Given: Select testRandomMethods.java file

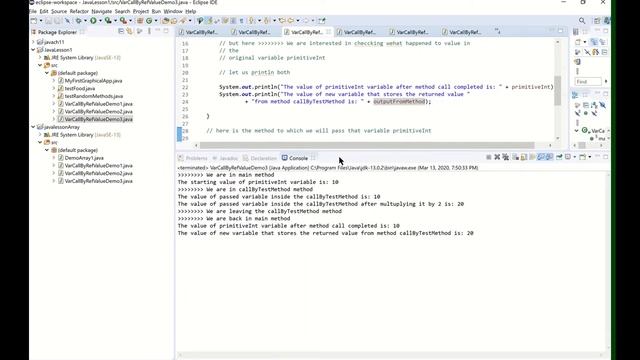Looking at the screenshot, I should point(94,96).
